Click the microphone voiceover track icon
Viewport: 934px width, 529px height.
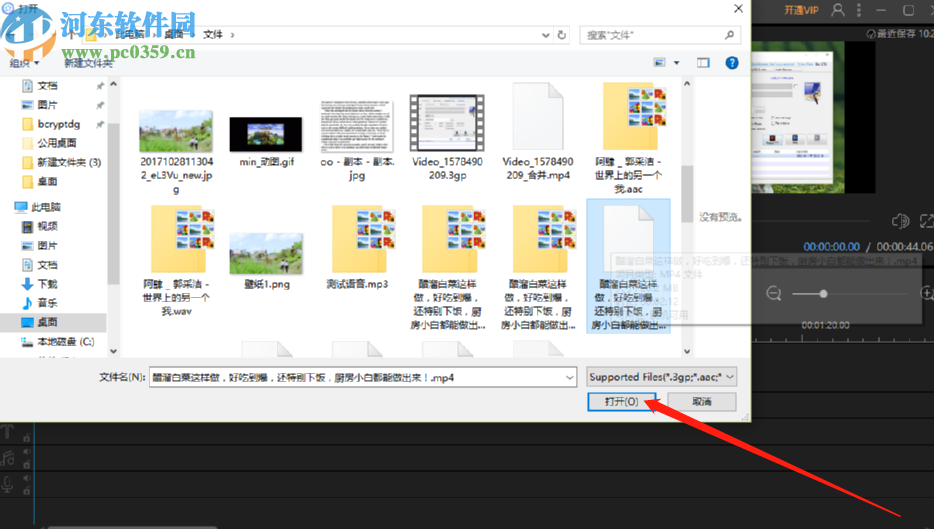pos(7,484)
